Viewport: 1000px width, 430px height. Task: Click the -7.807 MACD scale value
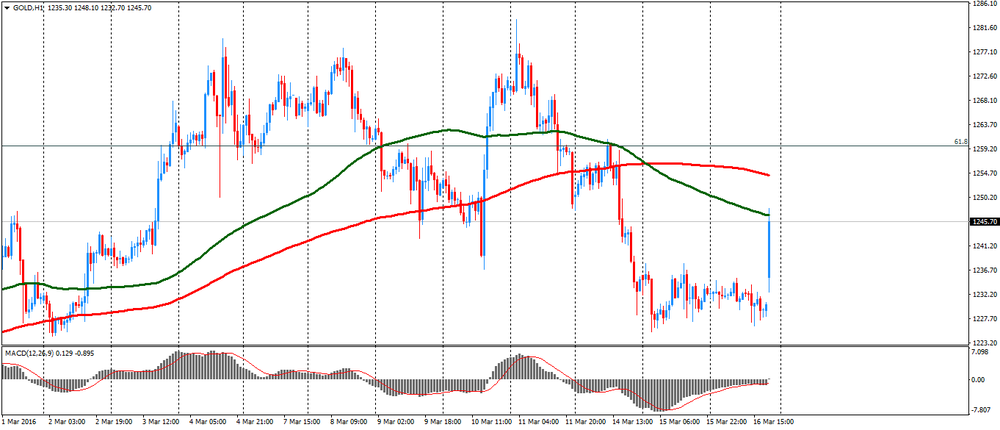[981, 408]
